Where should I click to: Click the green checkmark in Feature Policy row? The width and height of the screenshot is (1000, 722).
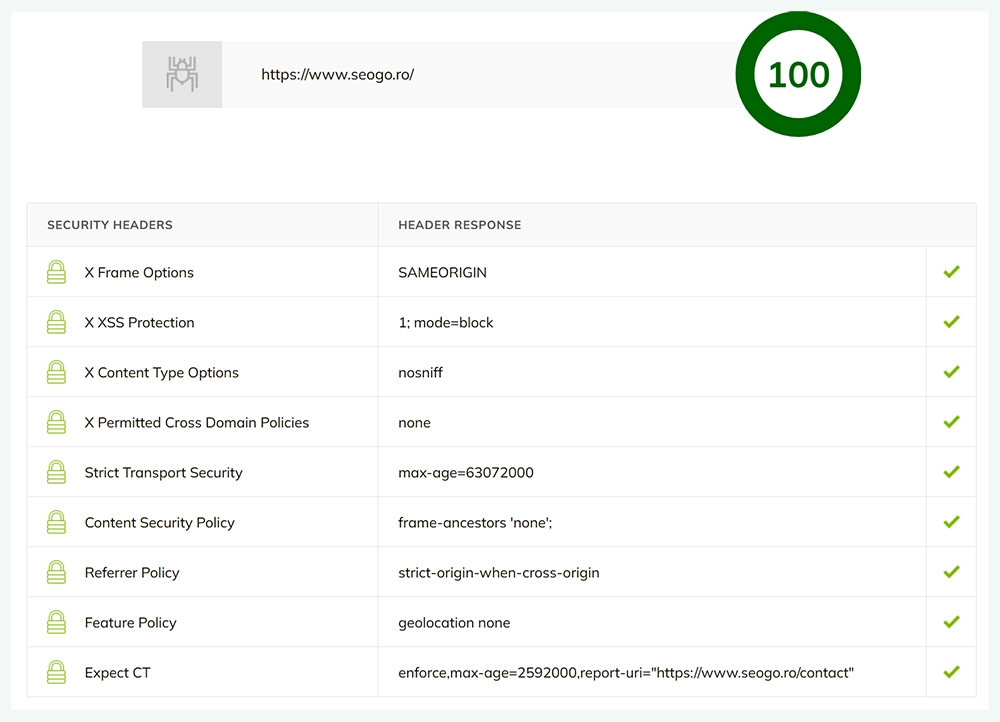[x=951, y=622]
